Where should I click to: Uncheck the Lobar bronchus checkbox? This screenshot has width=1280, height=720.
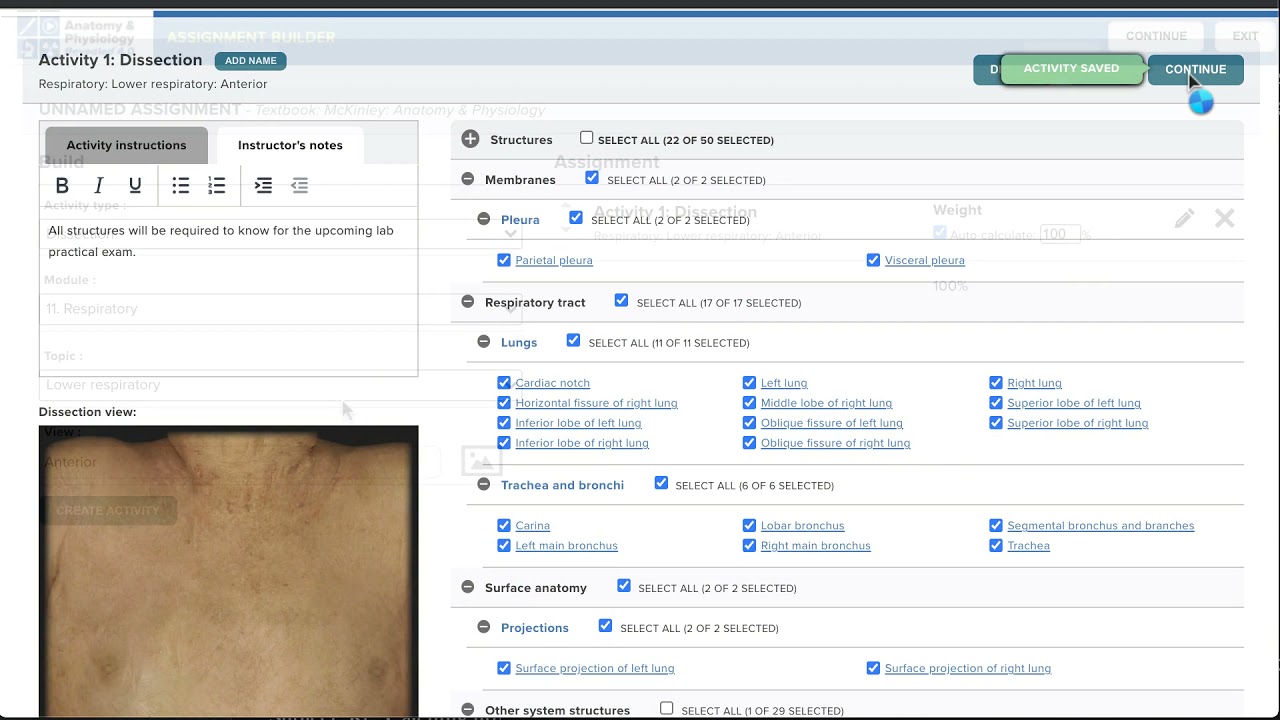[749, 525]
